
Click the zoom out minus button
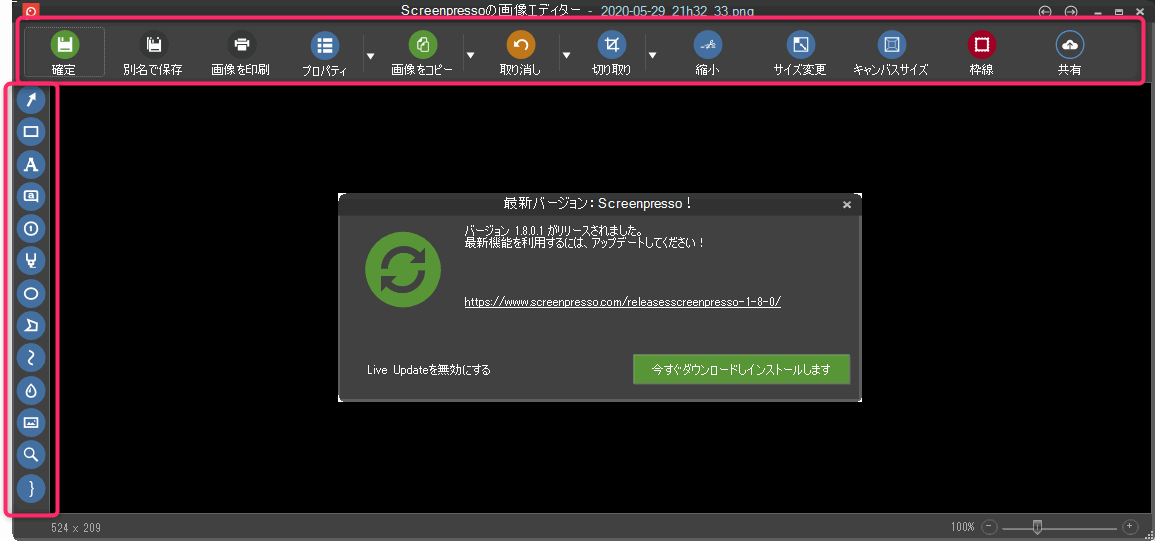(x=989, y=527)
